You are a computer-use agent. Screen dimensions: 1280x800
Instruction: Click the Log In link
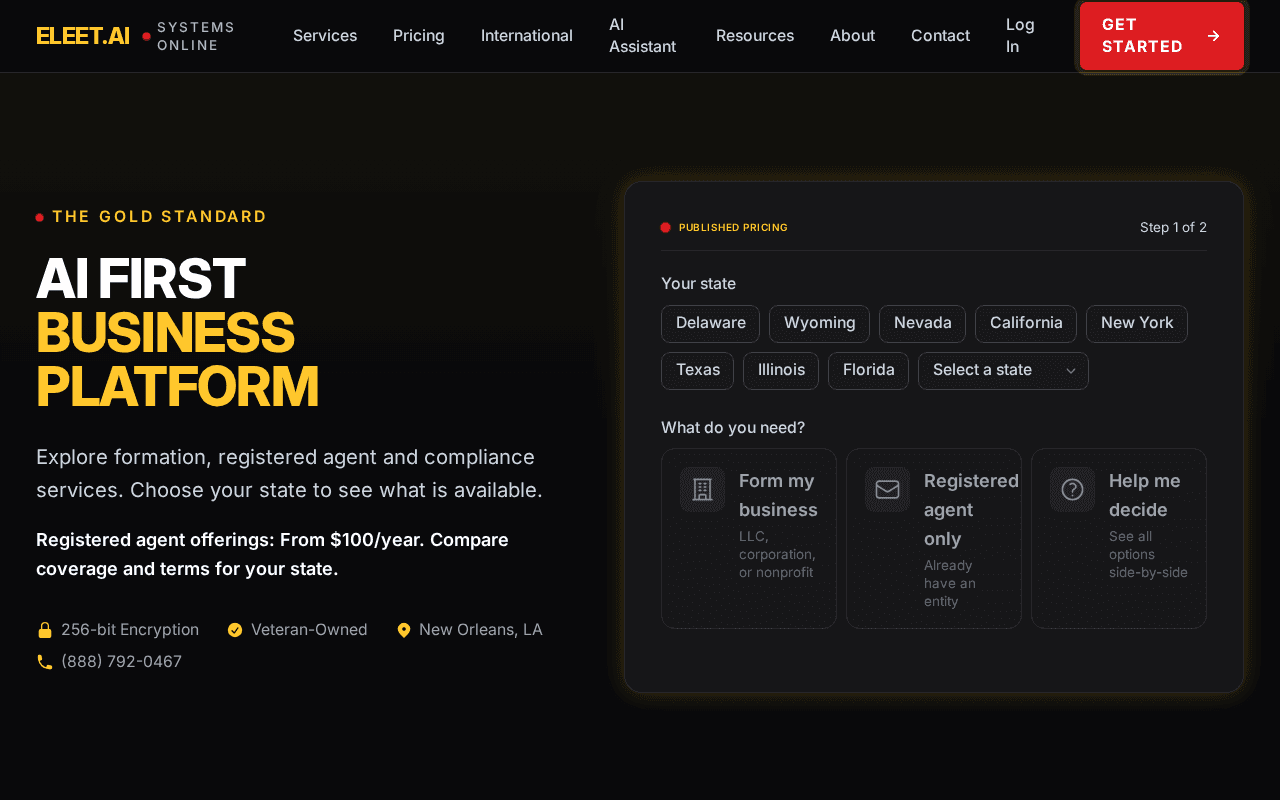point(1021,36)
